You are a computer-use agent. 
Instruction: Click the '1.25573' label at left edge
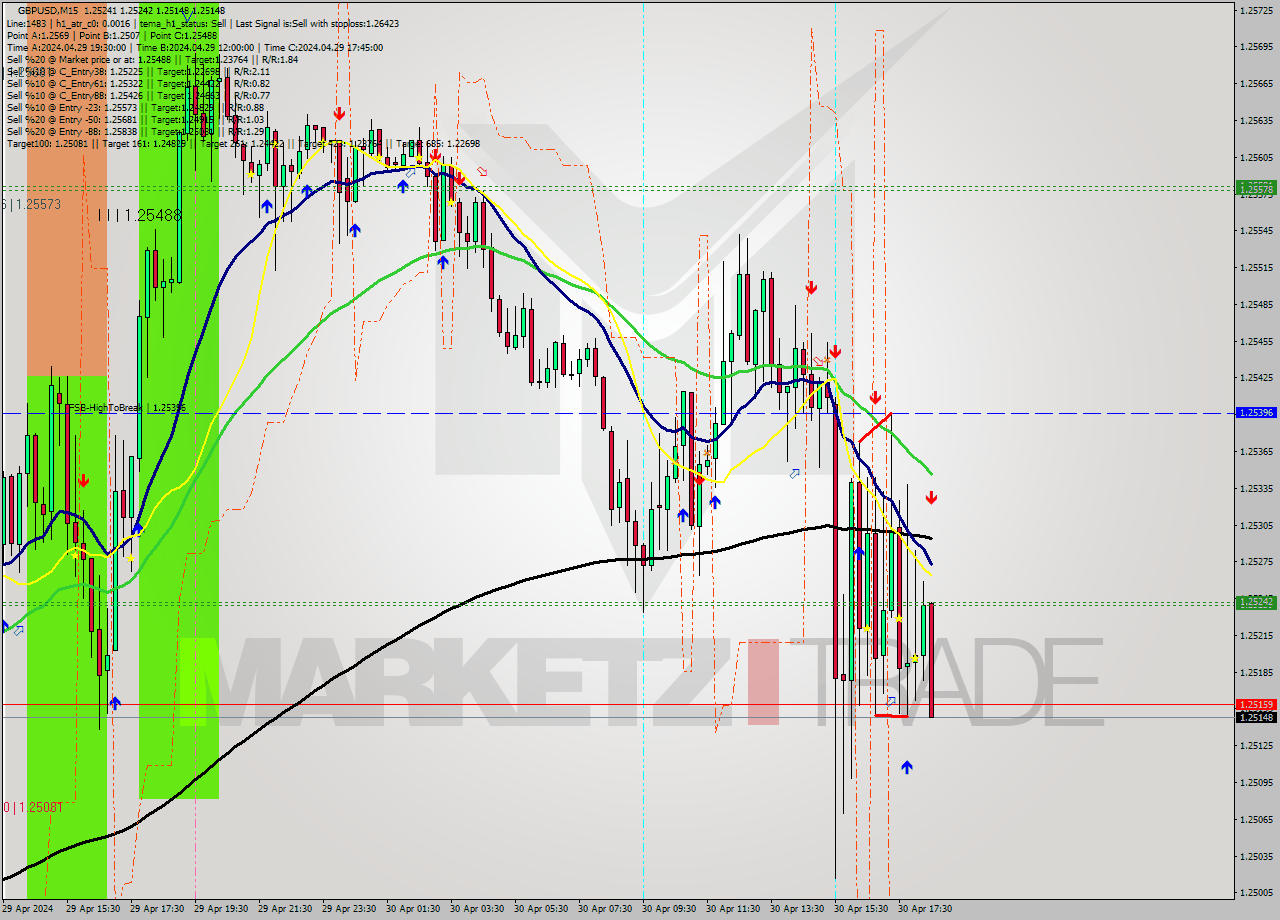click(31, 204)
